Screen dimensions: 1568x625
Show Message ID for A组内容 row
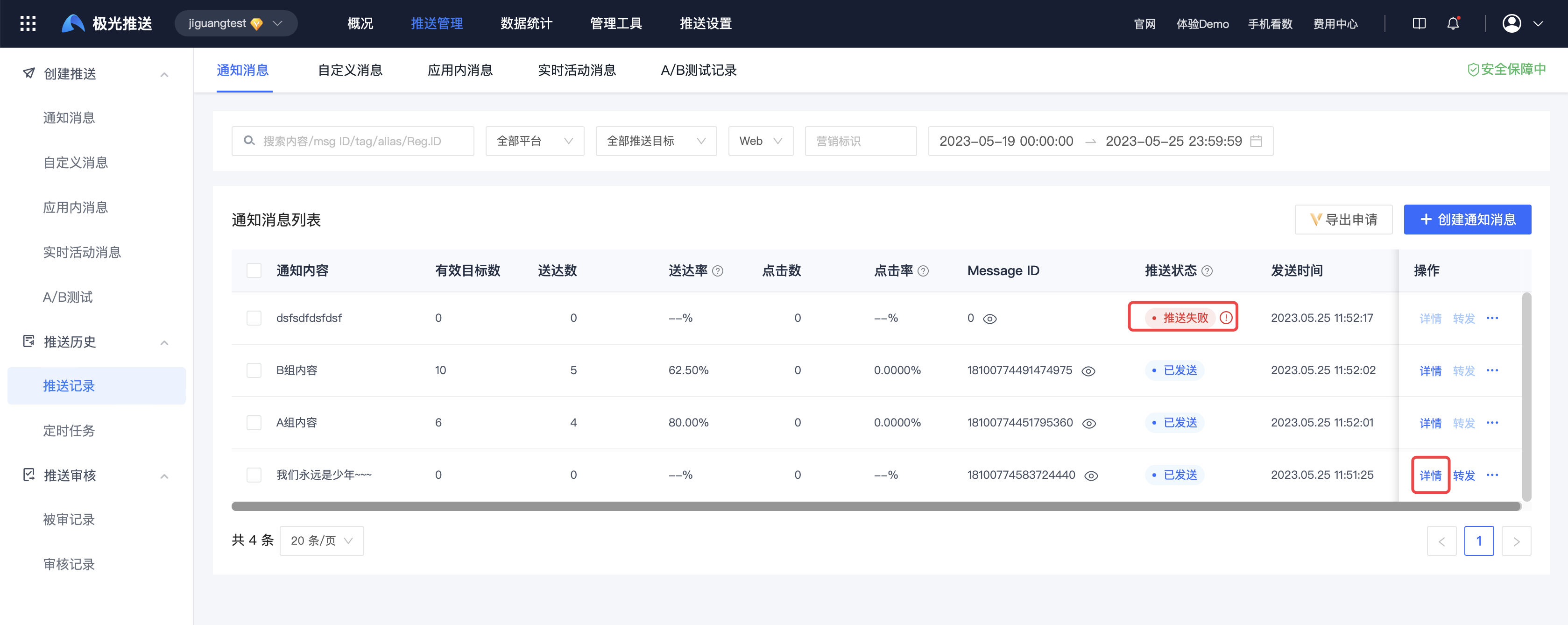(x=1089, y=423)
